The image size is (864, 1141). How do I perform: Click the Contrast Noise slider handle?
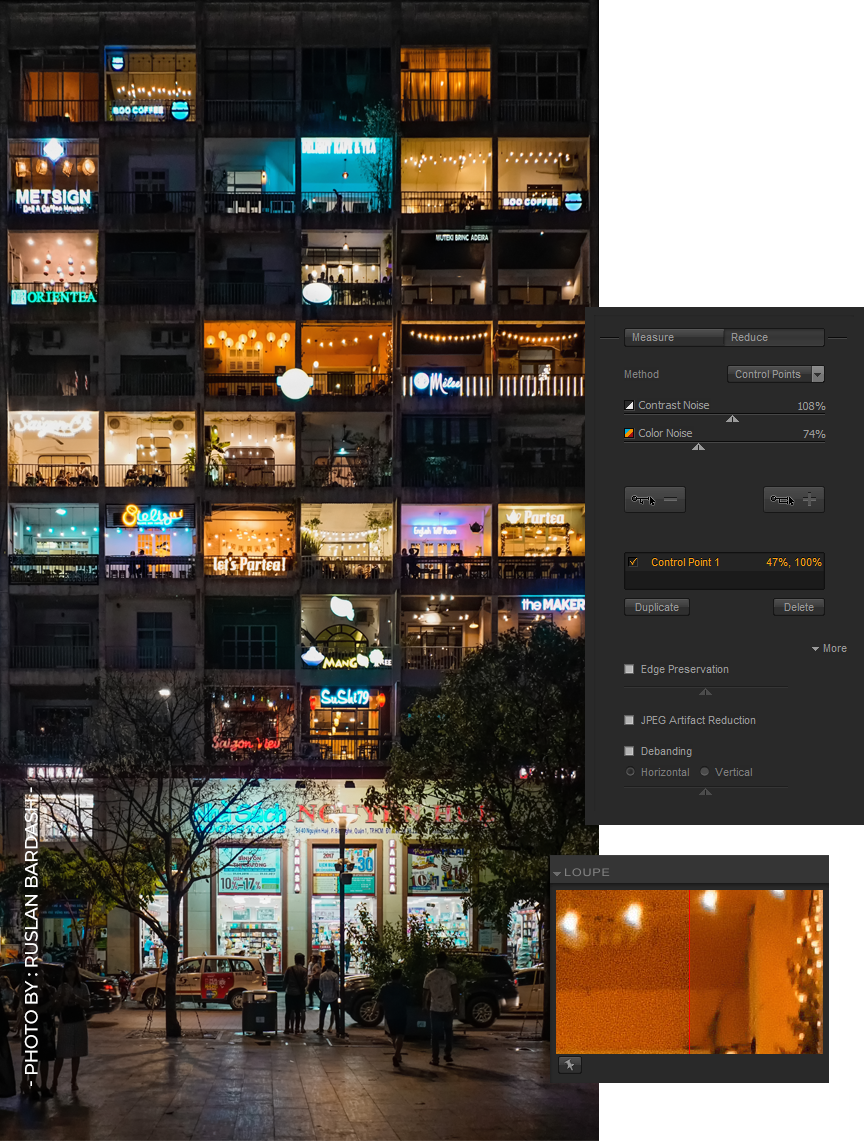[x=732, y=419]
